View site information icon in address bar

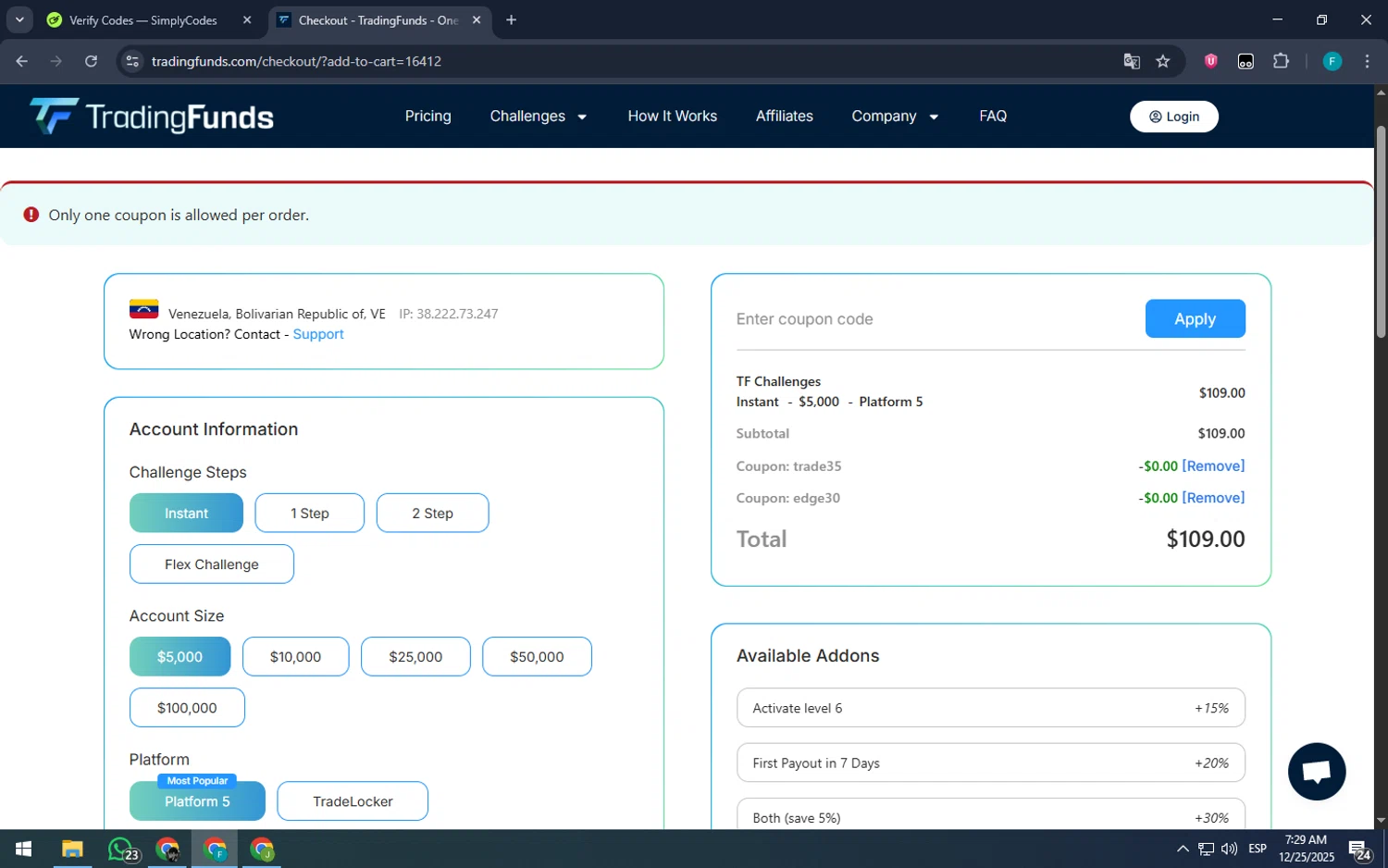tap(132, 61)
